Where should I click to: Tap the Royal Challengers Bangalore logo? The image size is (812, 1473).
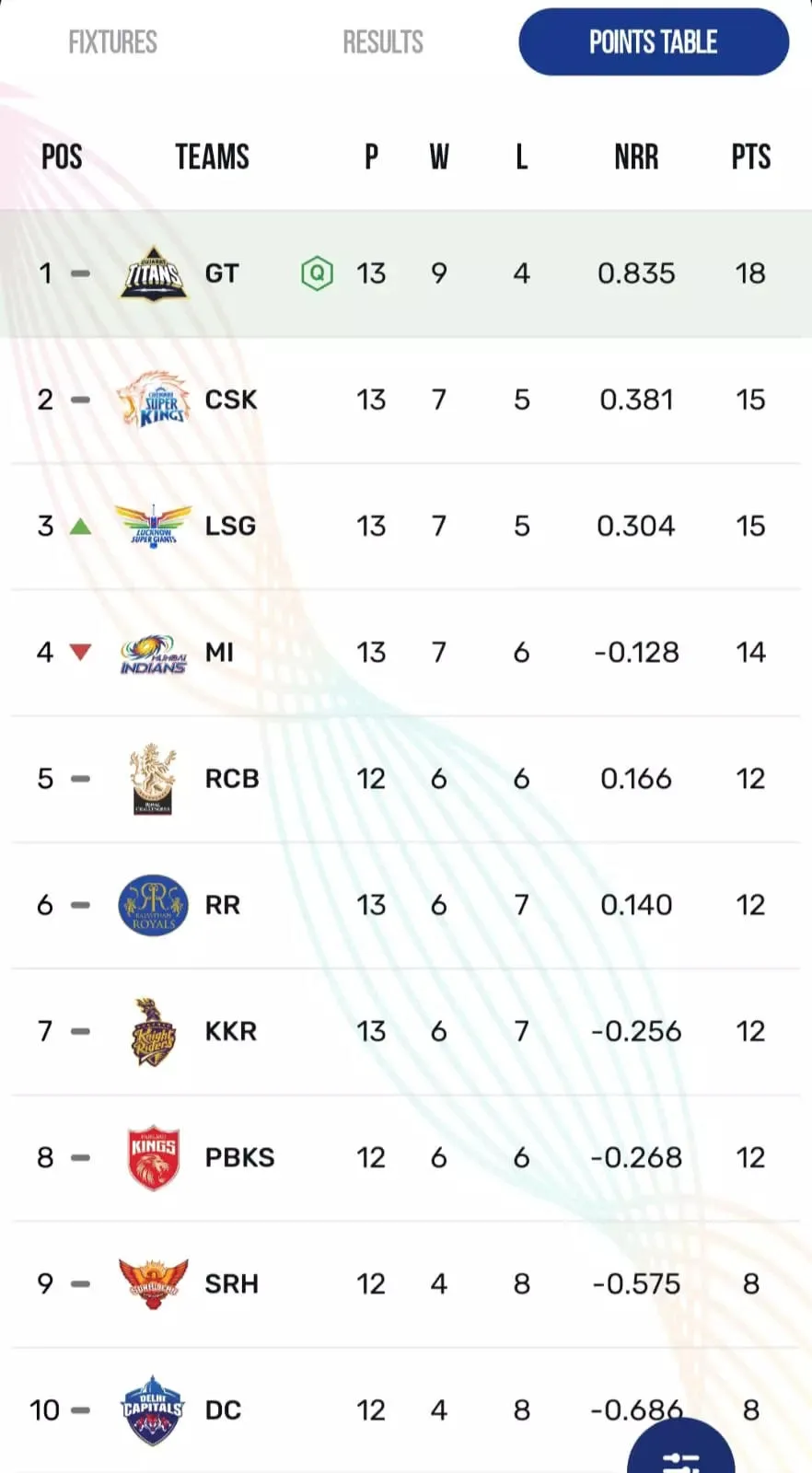pos(153,779)
